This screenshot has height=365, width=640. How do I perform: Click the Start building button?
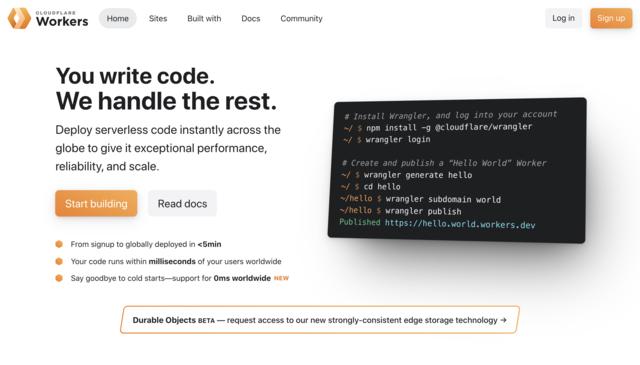(x=96, y=203)
